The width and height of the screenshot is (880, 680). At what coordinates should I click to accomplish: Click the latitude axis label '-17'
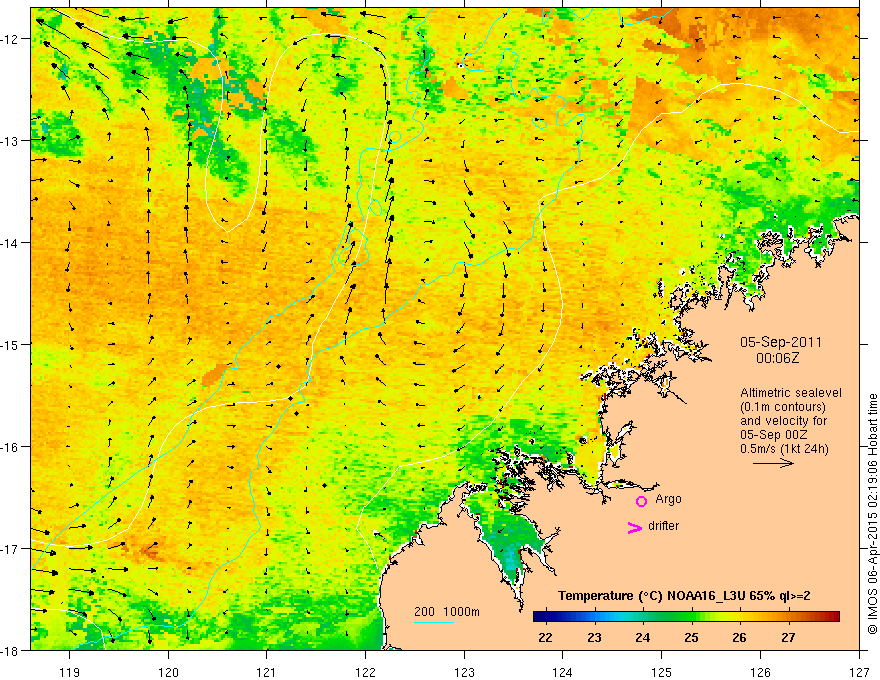pyautogui.click(x=11, y=548)
